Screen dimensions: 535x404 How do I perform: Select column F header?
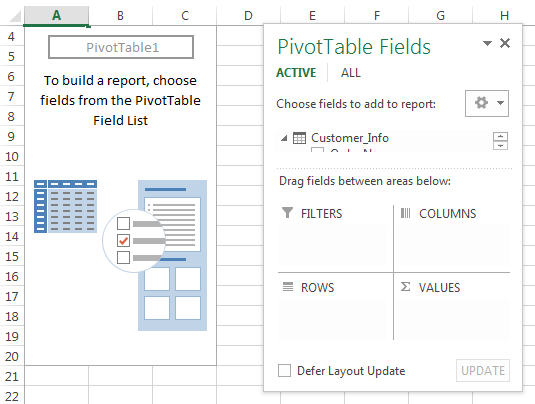pos(376,15)
